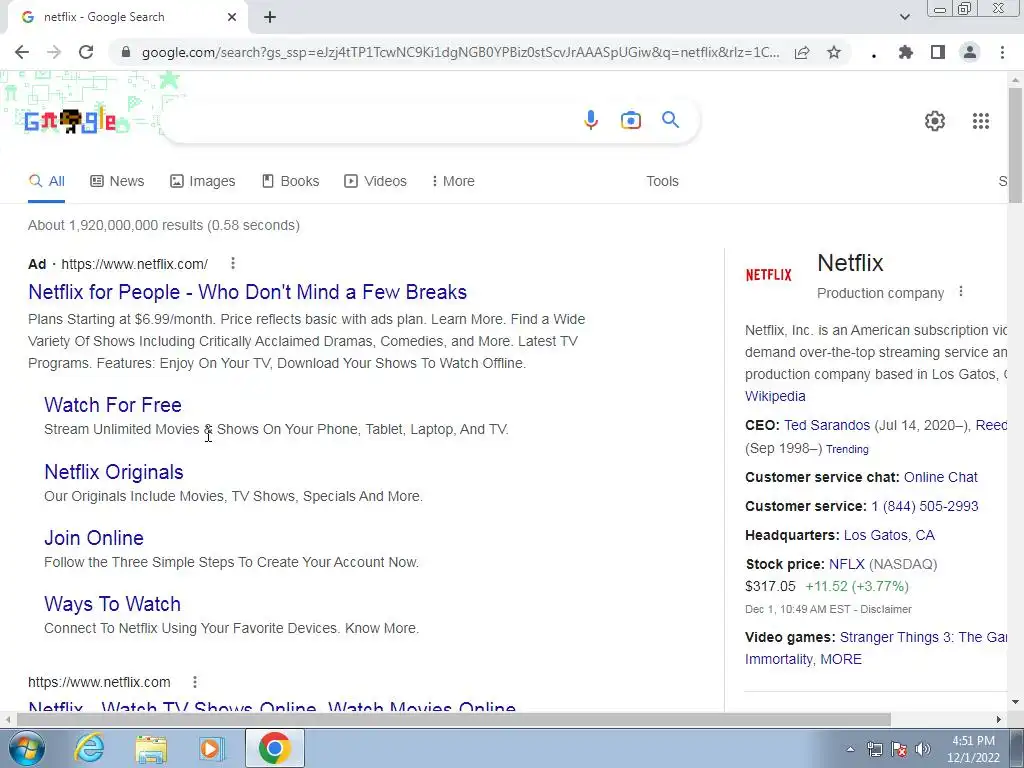This screenshot has height=768, width=1024.
Task: Open the ad headline Netflix for People
Action: 248,292
